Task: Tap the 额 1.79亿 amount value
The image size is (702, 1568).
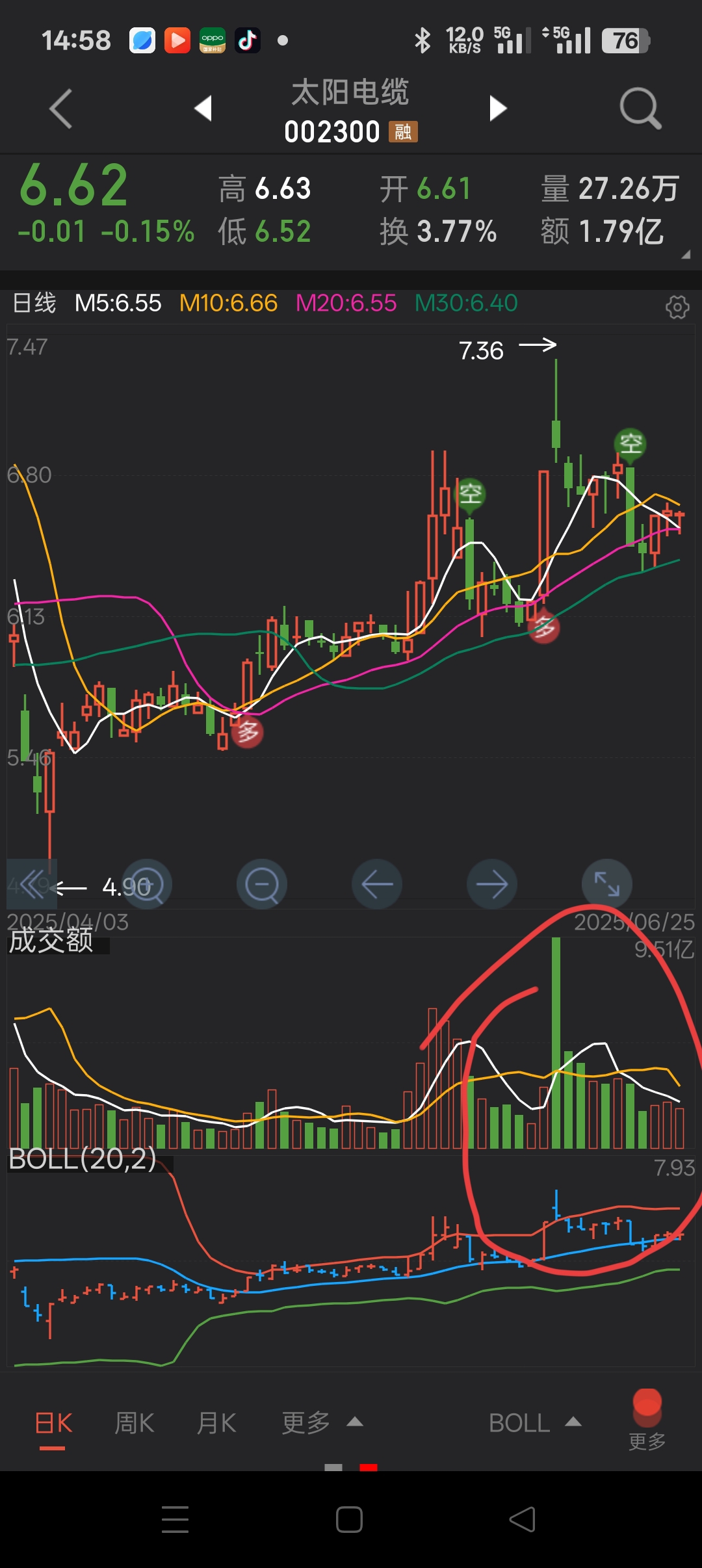Action: (602, 231)
